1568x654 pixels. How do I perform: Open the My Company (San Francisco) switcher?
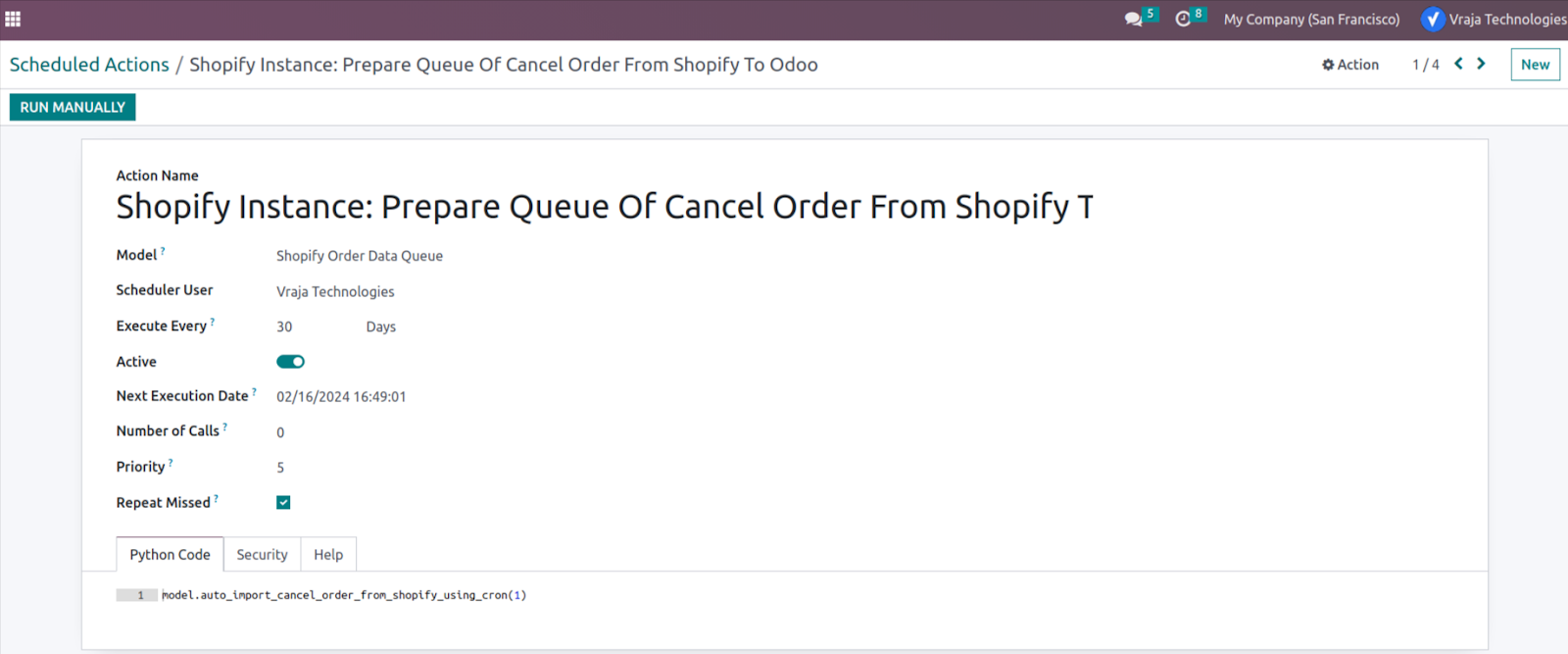tap(1311, 19)
